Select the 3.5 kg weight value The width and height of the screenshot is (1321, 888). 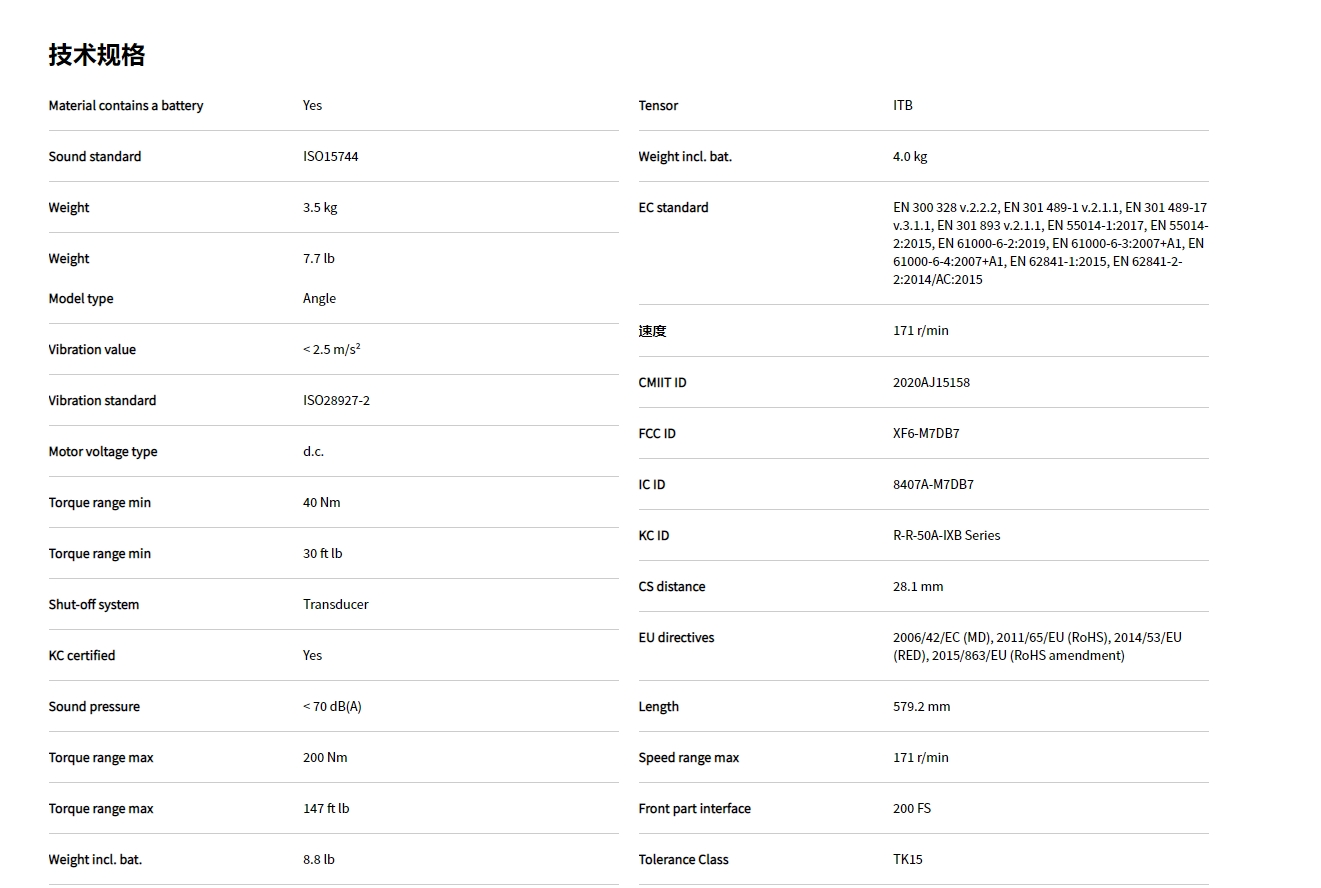[x=320, y=208]
